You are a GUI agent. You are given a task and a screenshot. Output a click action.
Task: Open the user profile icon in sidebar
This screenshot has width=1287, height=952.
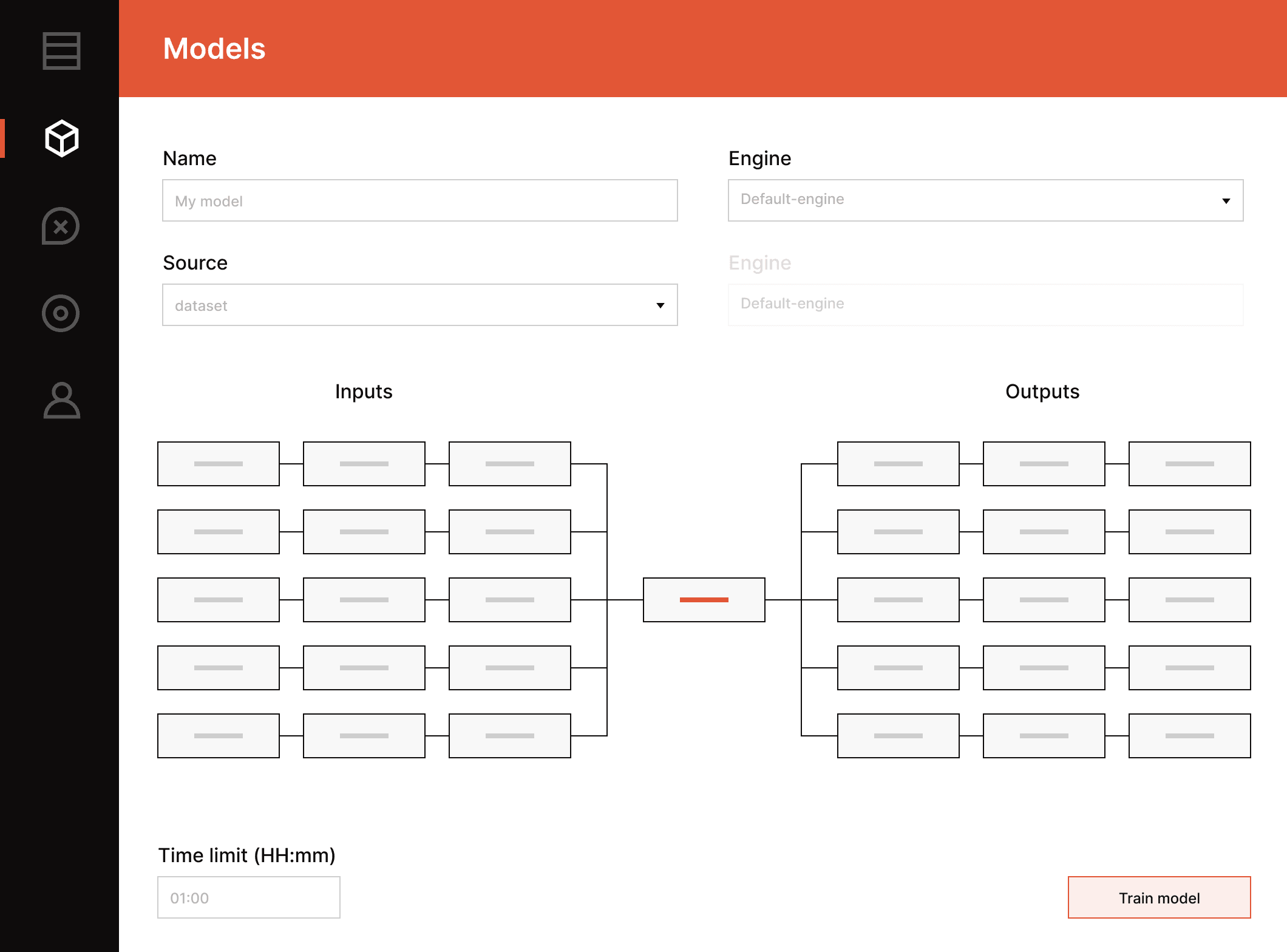click(x=61, y=401)
